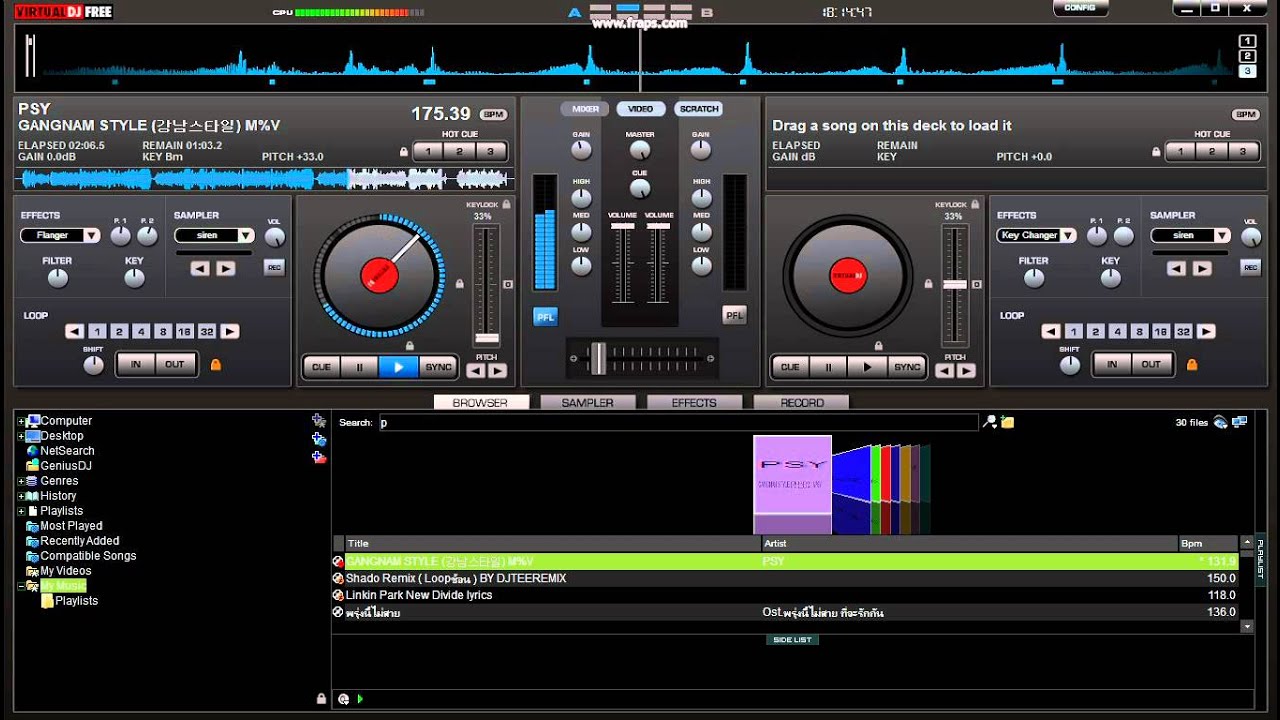This screenshot has width=1280, height=720.
Task: Set right deck loop length to 32
Action: 1183,332
